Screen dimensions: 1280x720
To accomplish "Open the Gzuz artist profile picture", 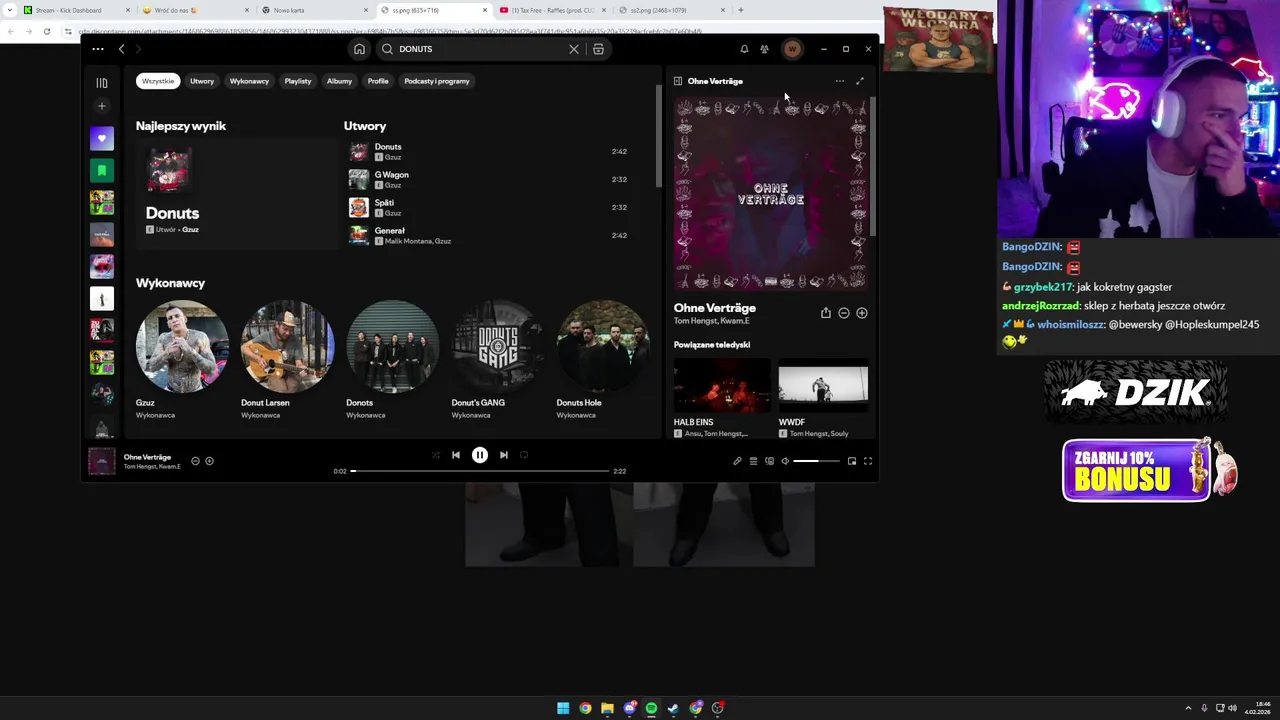I will click(x=182, y=346).
